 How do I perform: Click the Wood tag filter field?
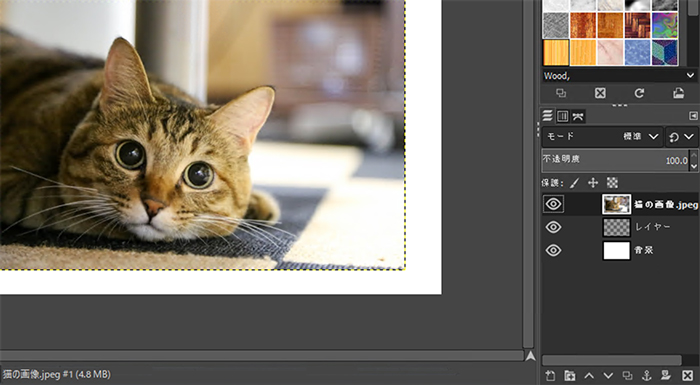point(613,75)
